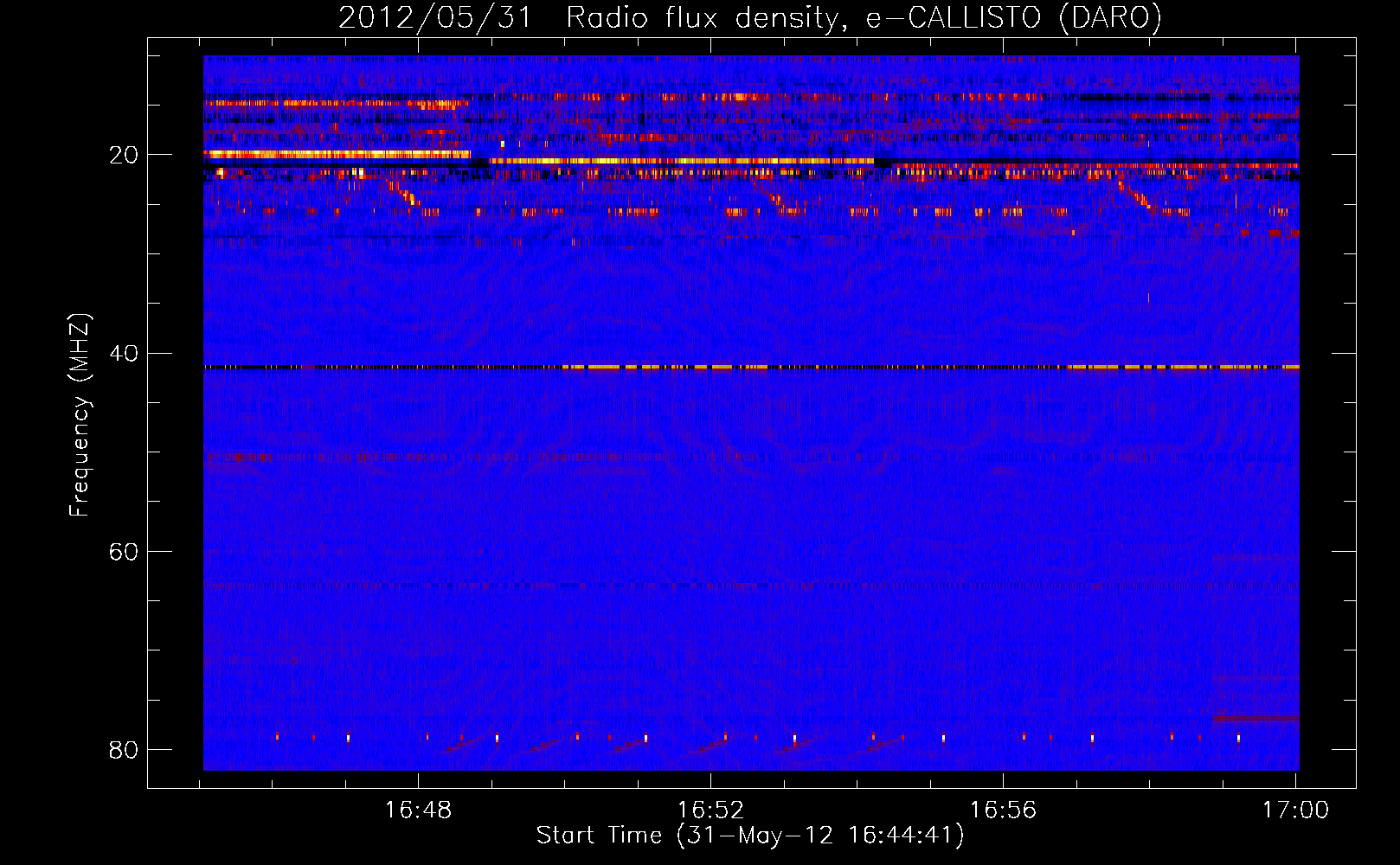Click the date '2012/05/31' in the title

click(436, 18)
